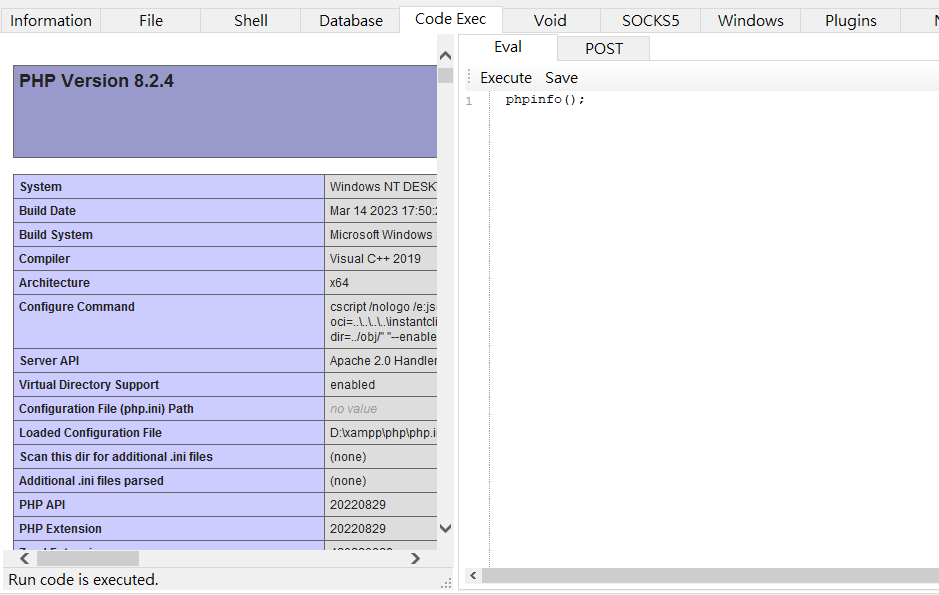
Task: Select the Plugins tab
Action: (x=850, y=21)
